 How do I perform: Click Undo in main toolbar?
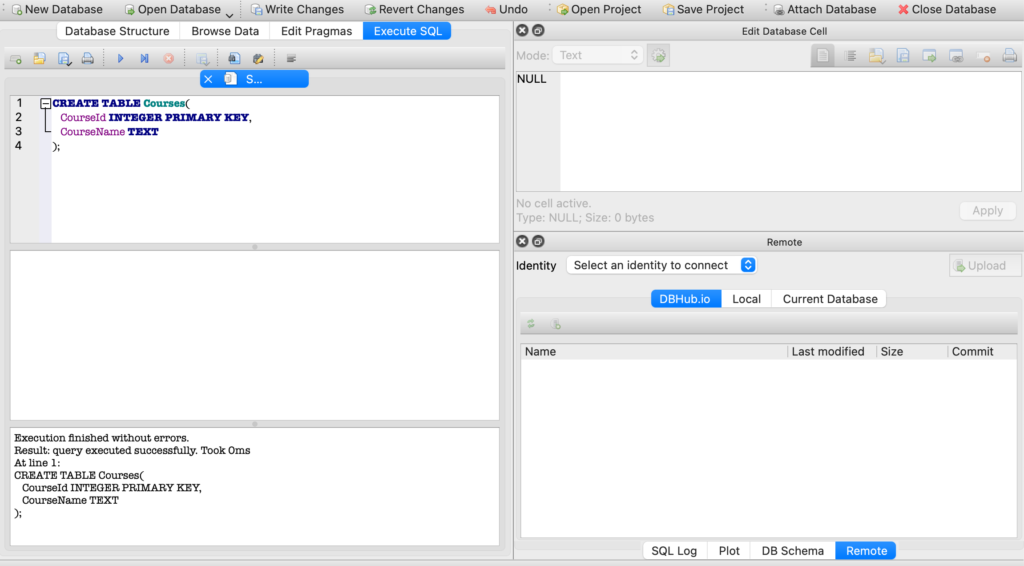[x=506, y=10]
